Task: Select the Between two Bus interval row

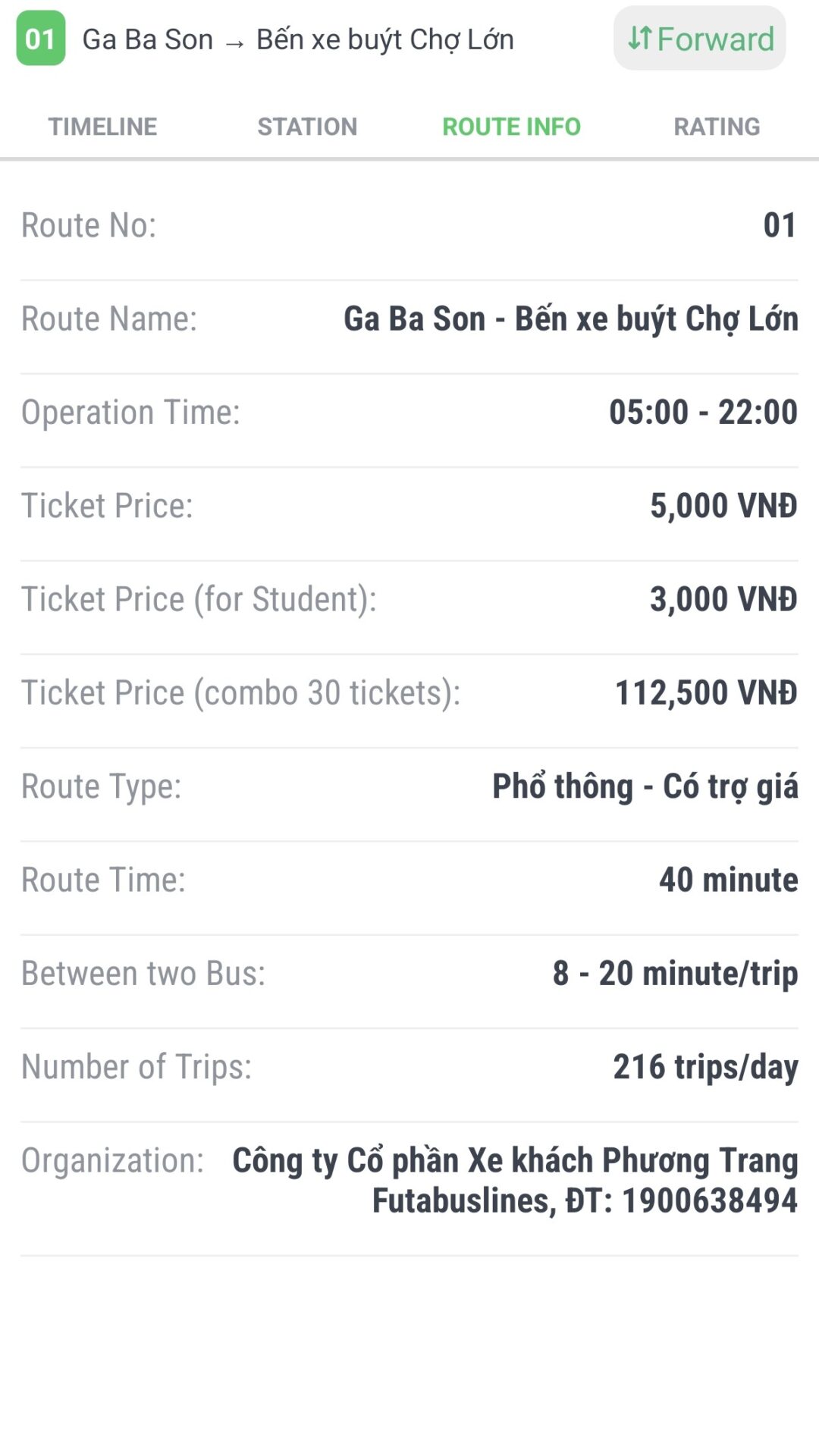Action: [409, 974]
